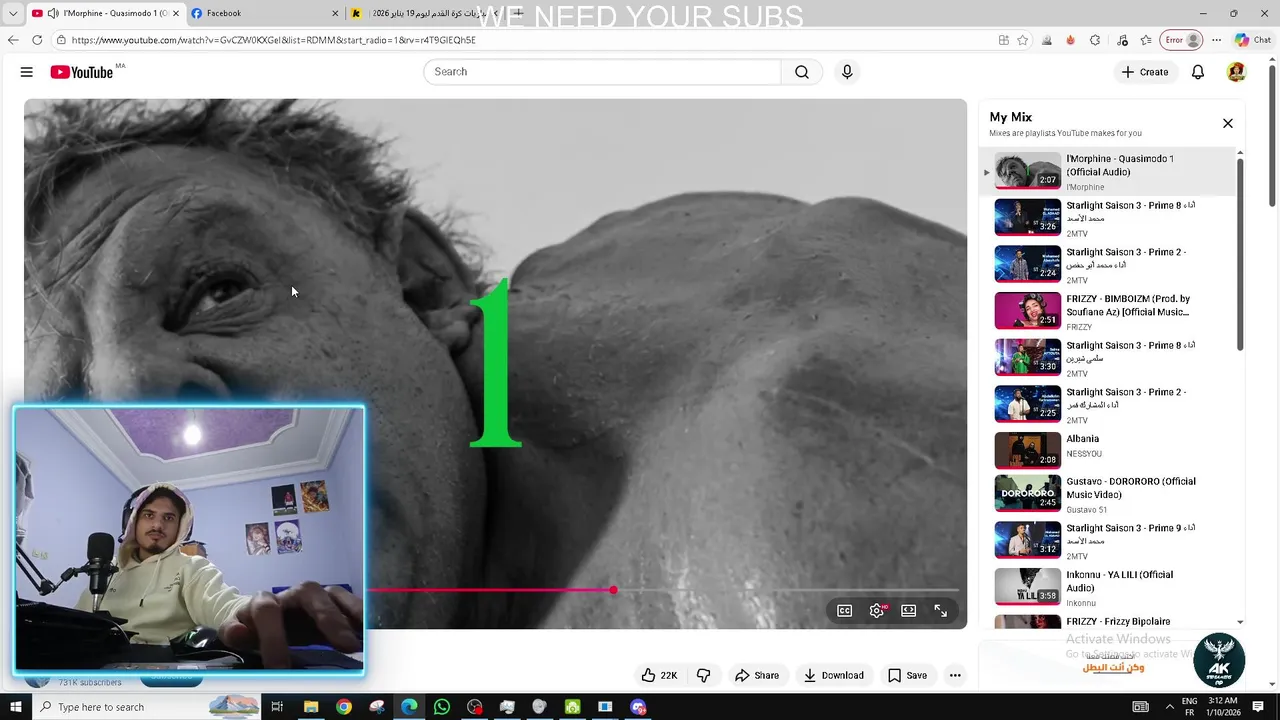The height and width of the screenshot is (720, 1280).
Task: Play Gustavo - DORORORO playlist video
Action: (x=1108, y=494)
